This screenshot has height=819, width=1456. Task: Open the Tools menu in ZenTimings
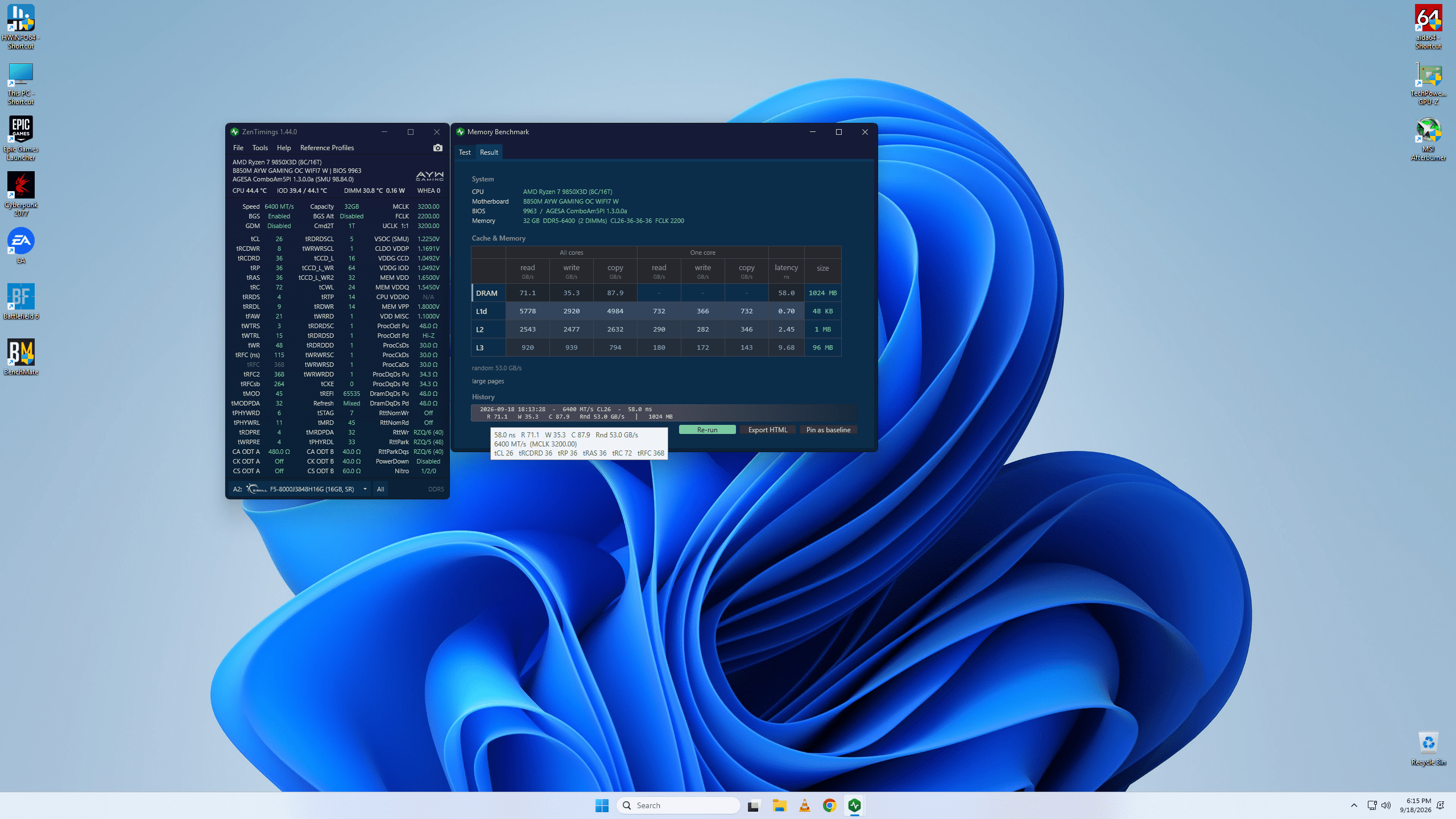pyautogui.click(x=260, y=148)
